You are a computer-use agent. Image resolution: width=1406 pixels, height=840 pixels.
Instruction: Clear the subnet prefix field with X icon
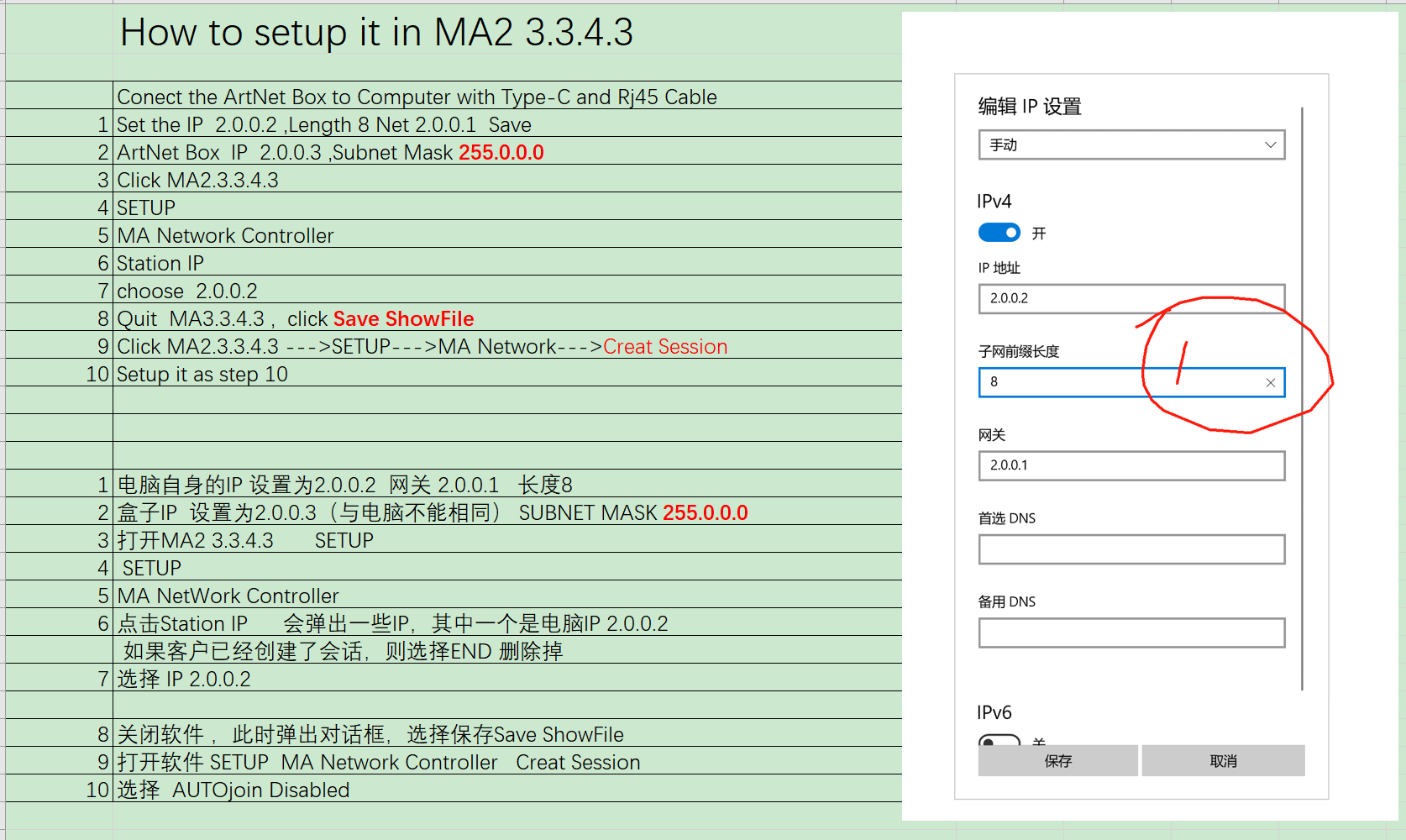pyautogui.click(x=1271, y=383)
